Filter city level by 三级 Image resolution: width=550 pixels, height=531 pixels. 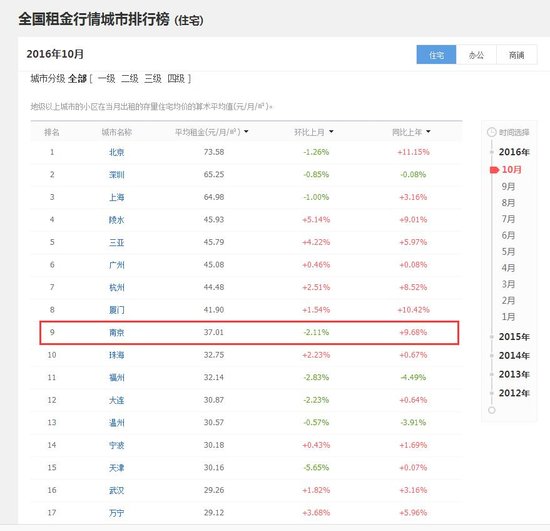click(153, 79)
